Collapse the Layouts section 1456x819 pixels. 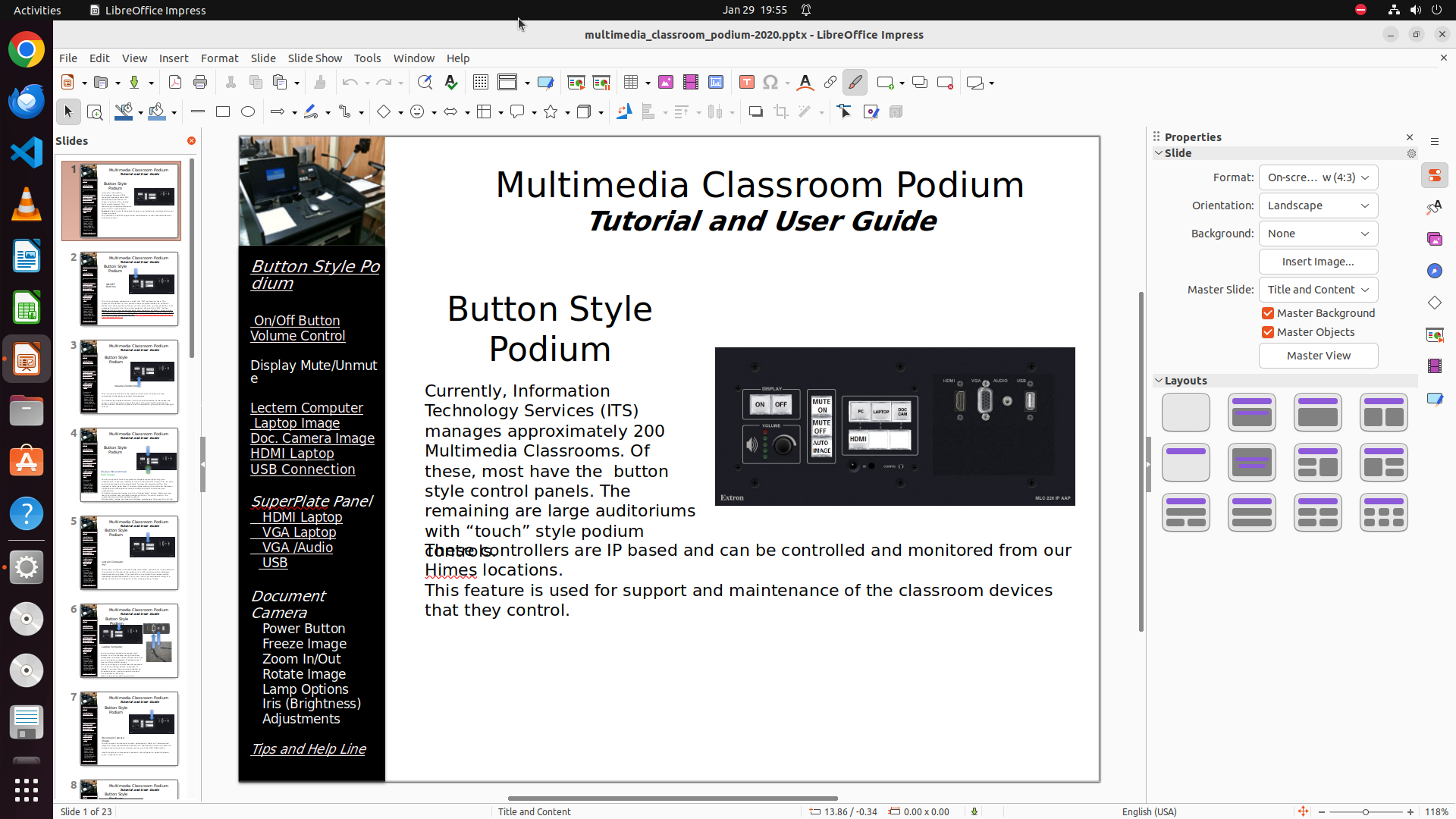[1159, 381]
